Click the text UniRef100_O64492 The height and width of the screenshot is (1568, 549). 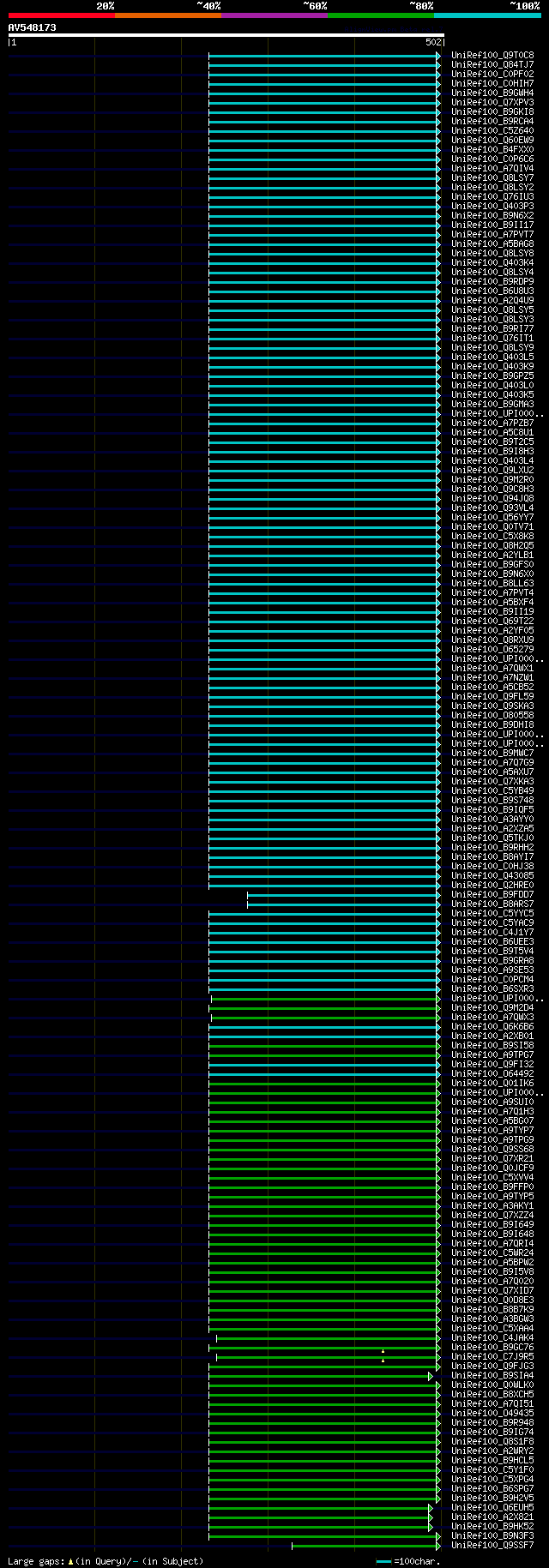click(492, 1074)
